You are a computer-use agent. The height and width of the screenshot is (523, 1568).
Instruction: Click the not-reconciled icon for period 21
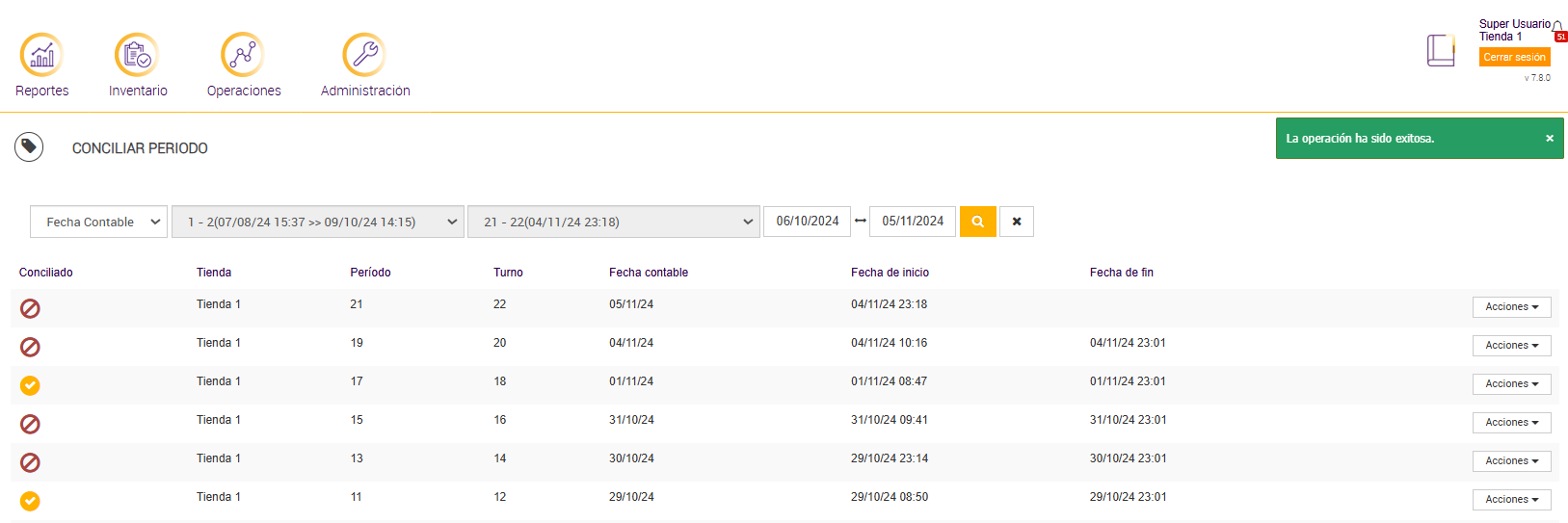tap(31, 308)
